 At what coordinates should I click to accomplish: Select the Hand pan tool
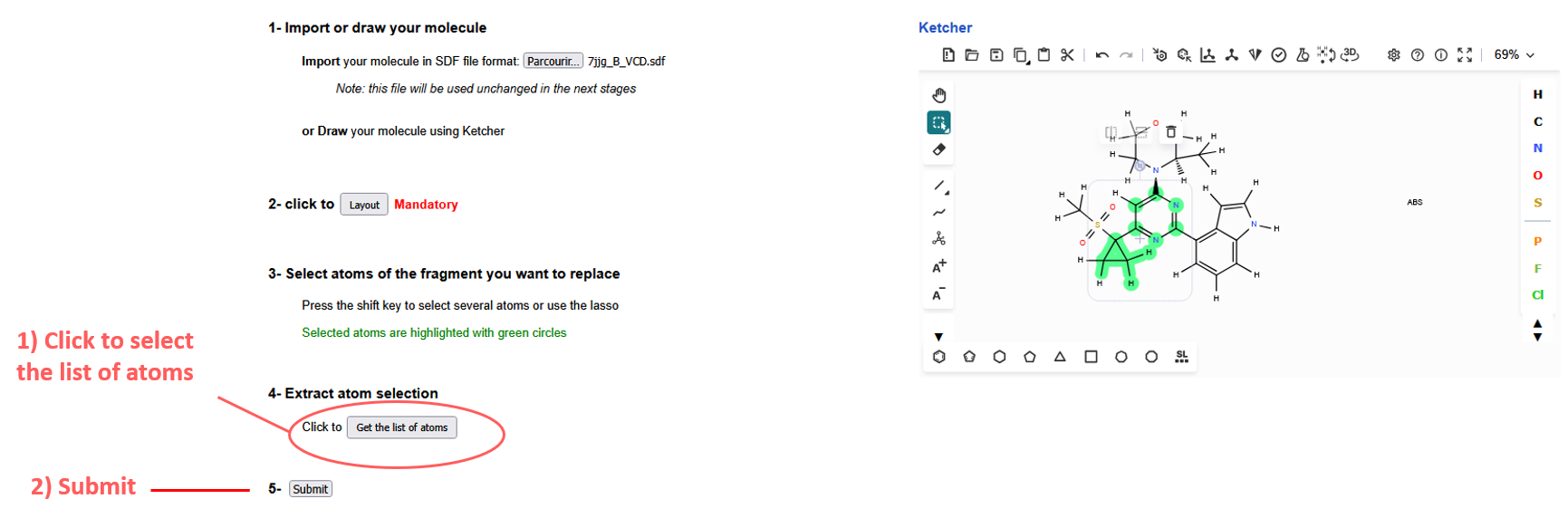pos(938,95)
